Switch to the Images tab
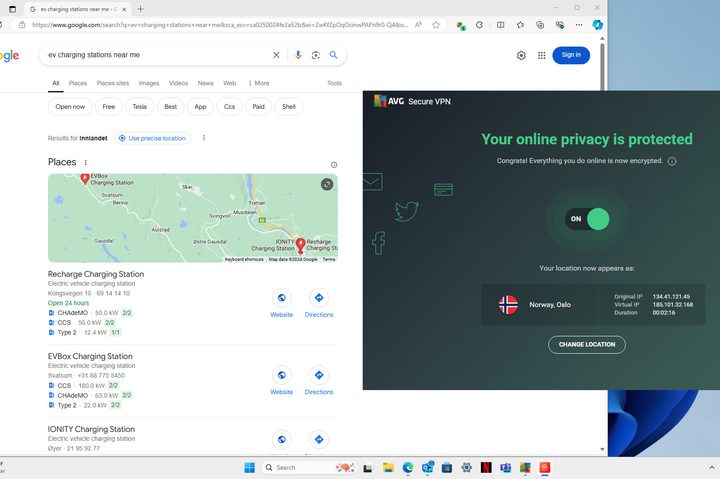720x479 pixels. pyautogui.click(x=149, y=83)
